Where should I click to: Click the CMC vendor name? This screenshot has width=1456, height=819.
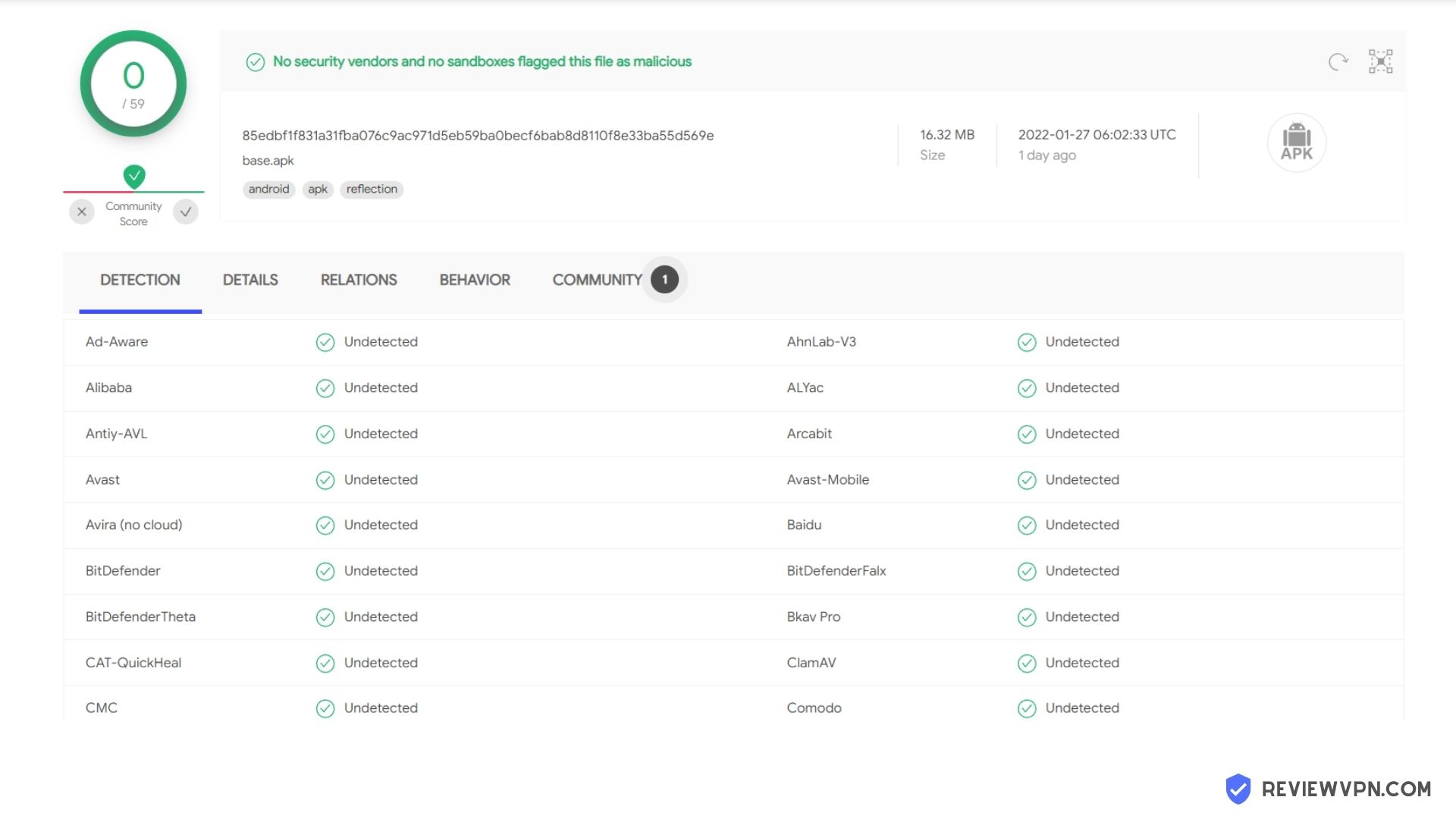click(x=101, y=708)
